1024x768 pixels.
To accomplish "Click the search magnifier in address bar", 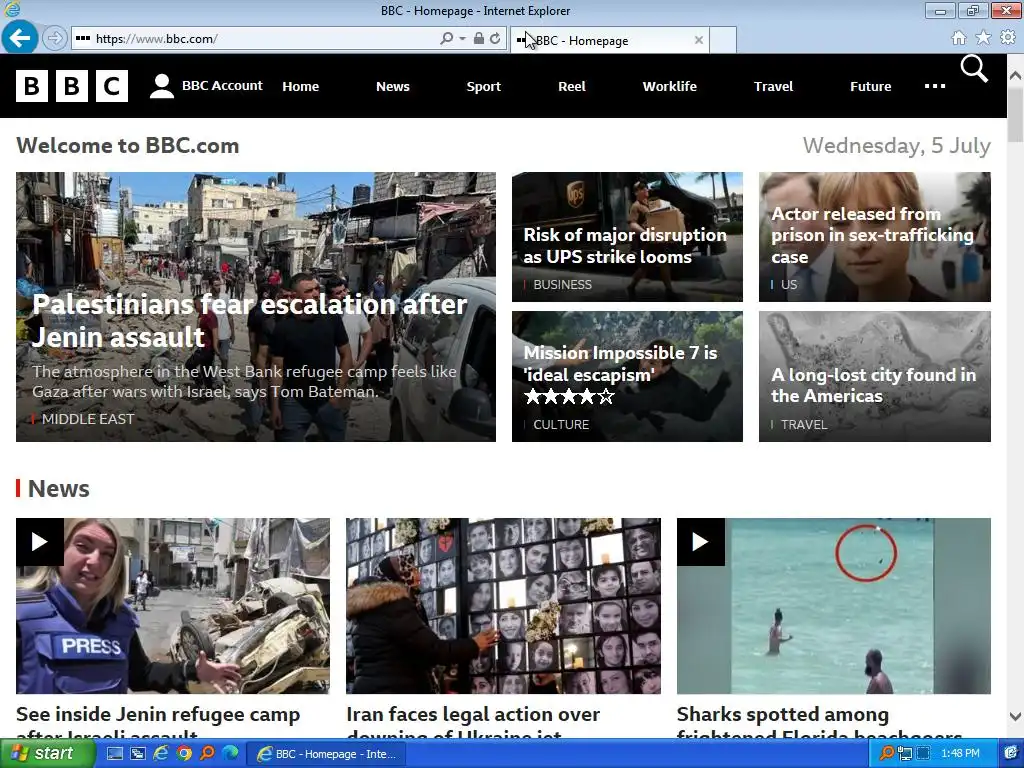I will pos(447,39).
